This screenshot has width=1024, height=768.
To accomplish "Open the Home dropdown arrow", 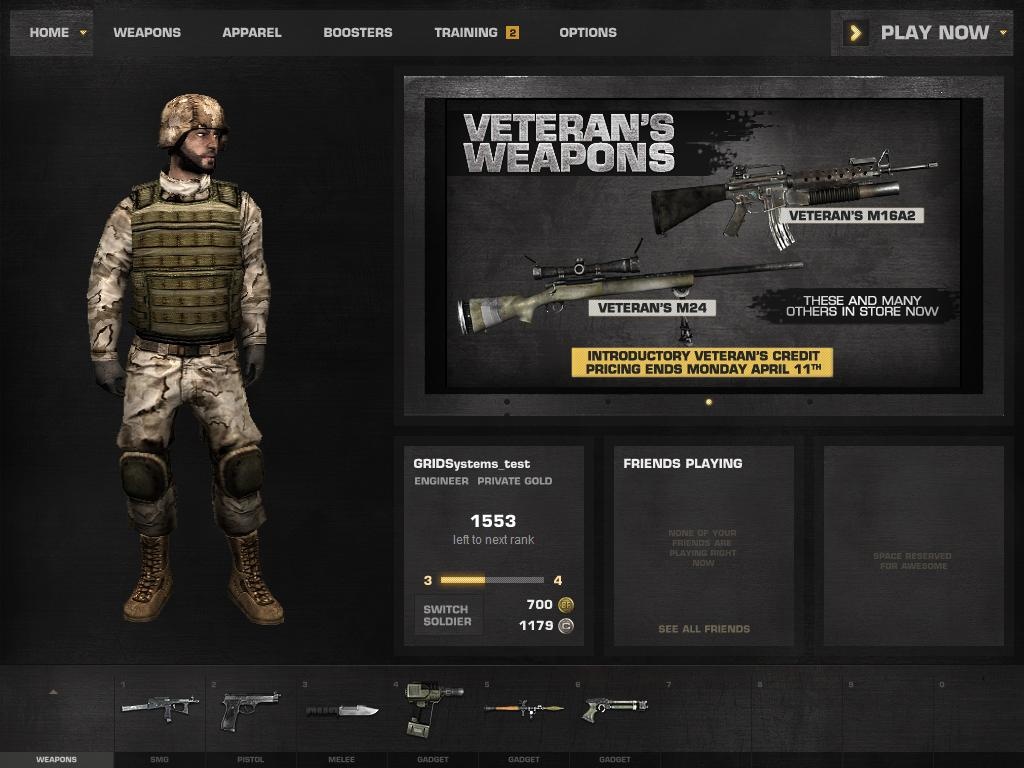I will (x=83, y=33).
